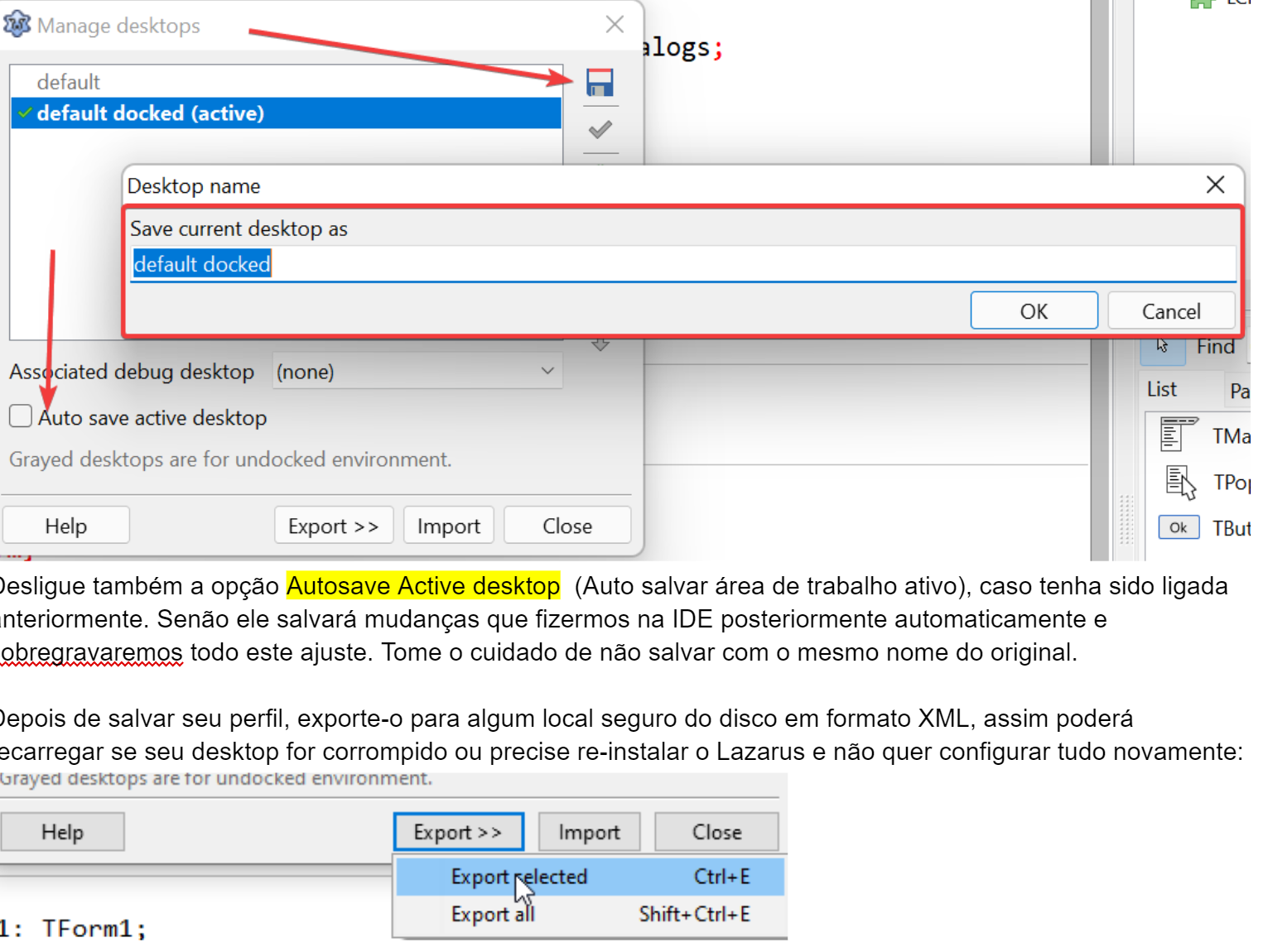The width and height of the screenshot is (1263, 952).
Task: Switch to the List tab
Action: tap(1161, 388)
